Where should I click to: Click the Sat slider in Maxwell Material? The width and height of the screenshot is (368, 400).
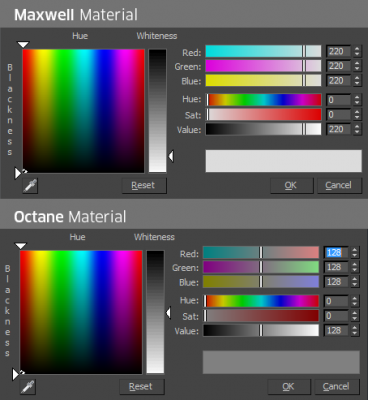click(263, 115)
